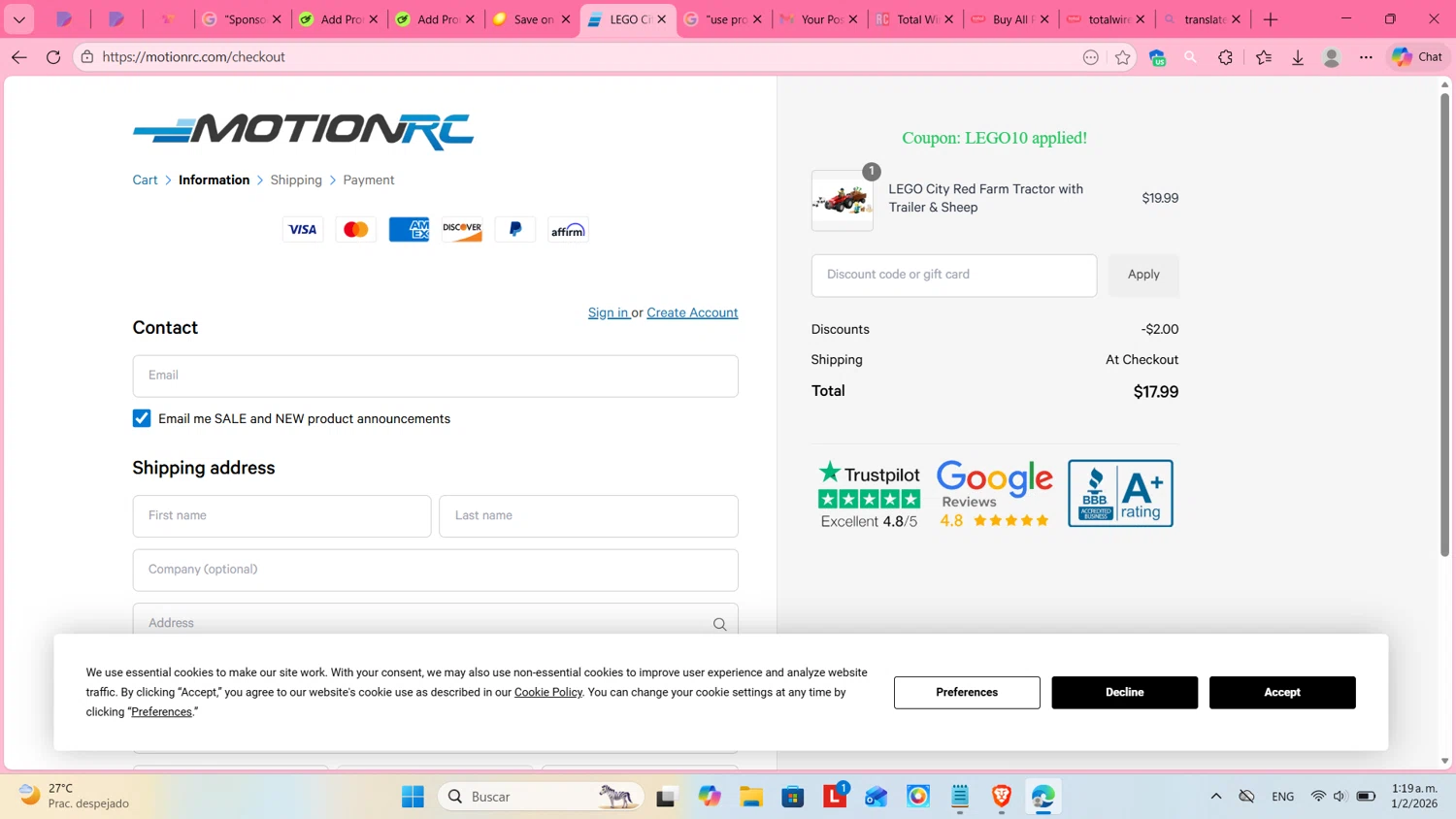Viewport: 1456px width, 819px height.
Task: Click the PayPal payment icon
Action: point(515,230)
